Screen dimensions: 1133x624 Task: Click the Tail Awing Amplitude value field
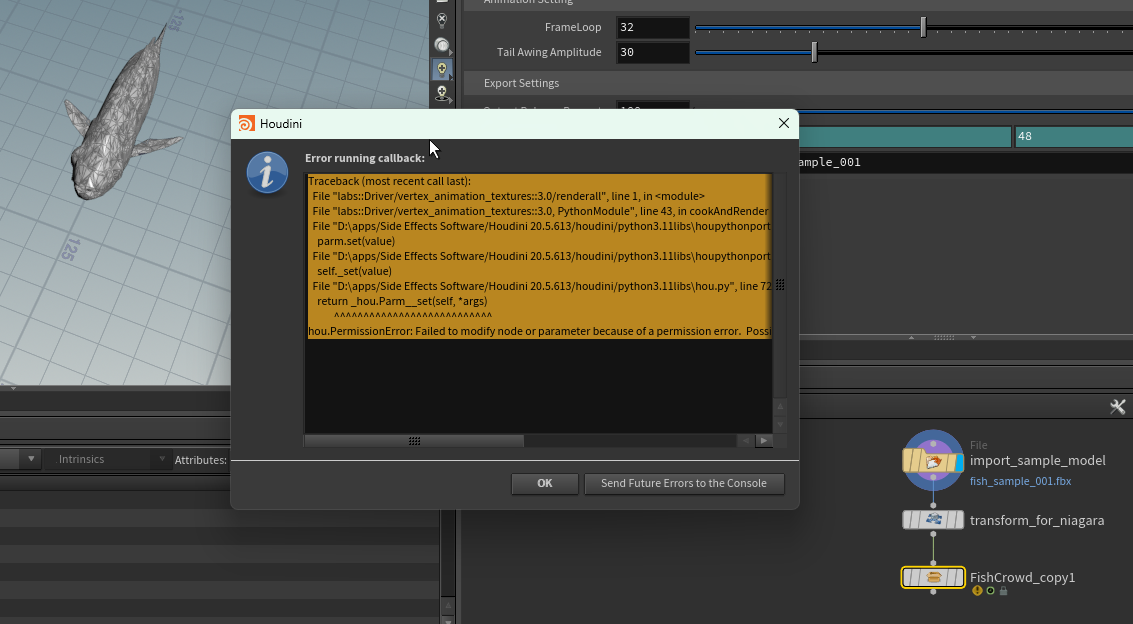click(653, 52)
